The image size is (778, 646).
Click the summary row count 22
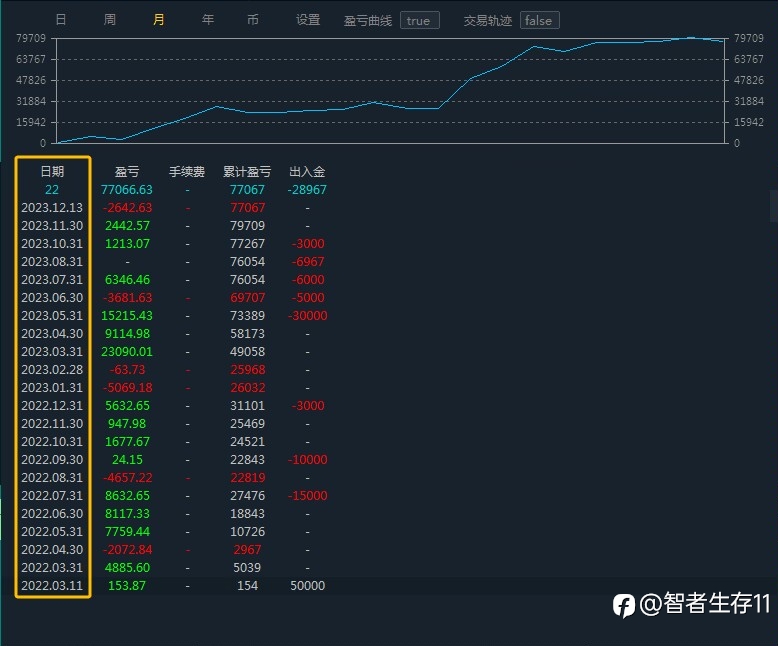coord(52,190)
